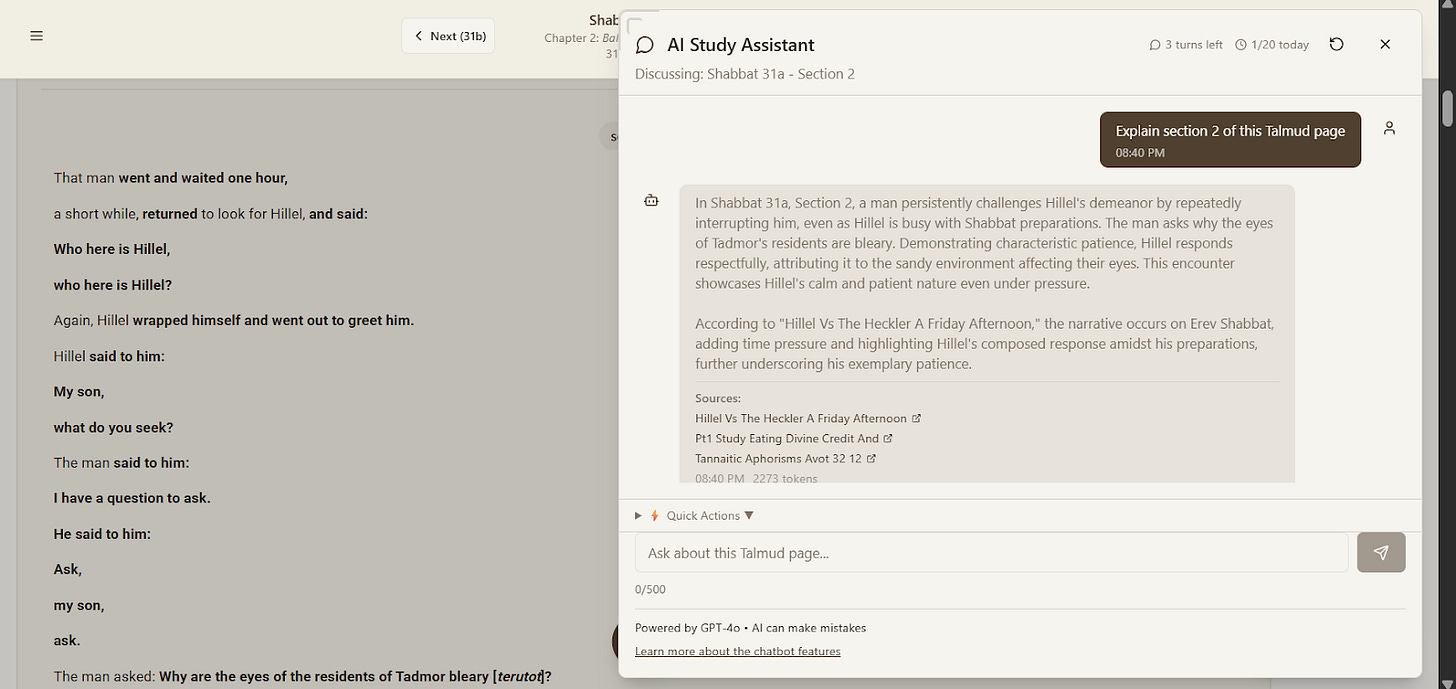The height and width of the screenshot is (689, 1456).
Task: Send the message with paper plane button
Action: point(1381,553)
